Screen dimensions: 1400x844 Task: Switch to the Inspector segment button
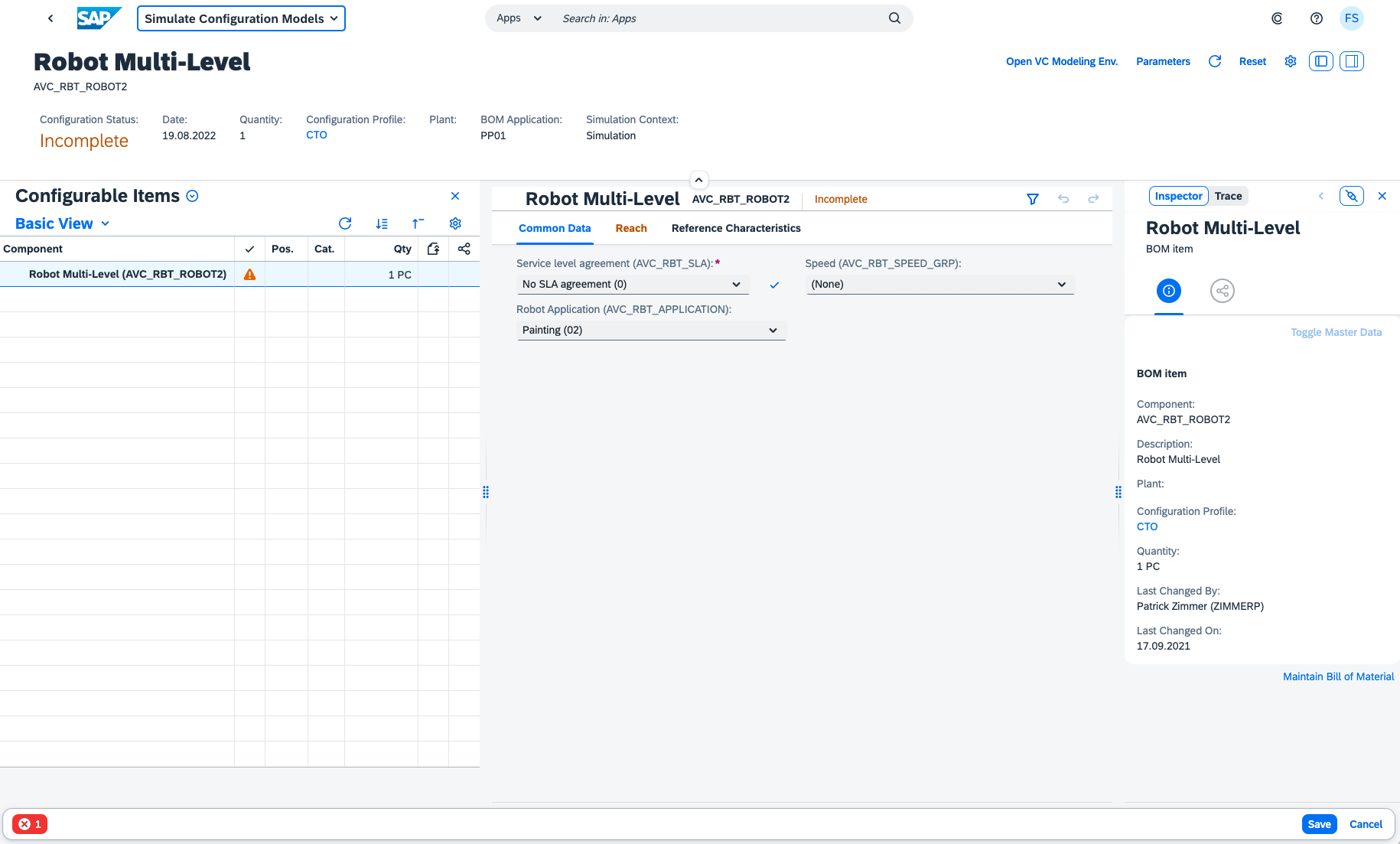tap(1178, 196)
